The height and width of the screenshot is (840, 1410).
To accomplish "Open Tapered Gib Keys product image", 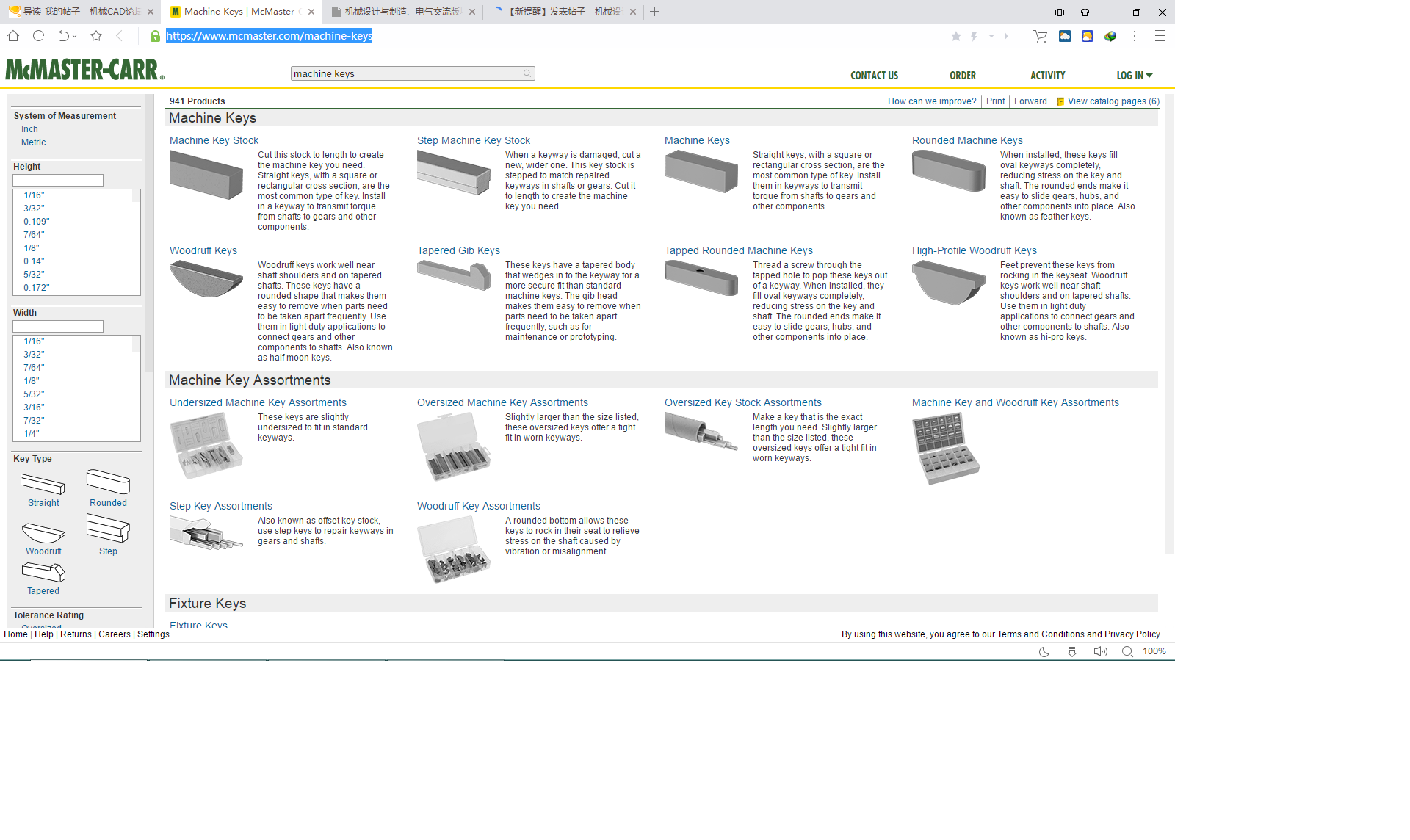I will click(454, 276).
